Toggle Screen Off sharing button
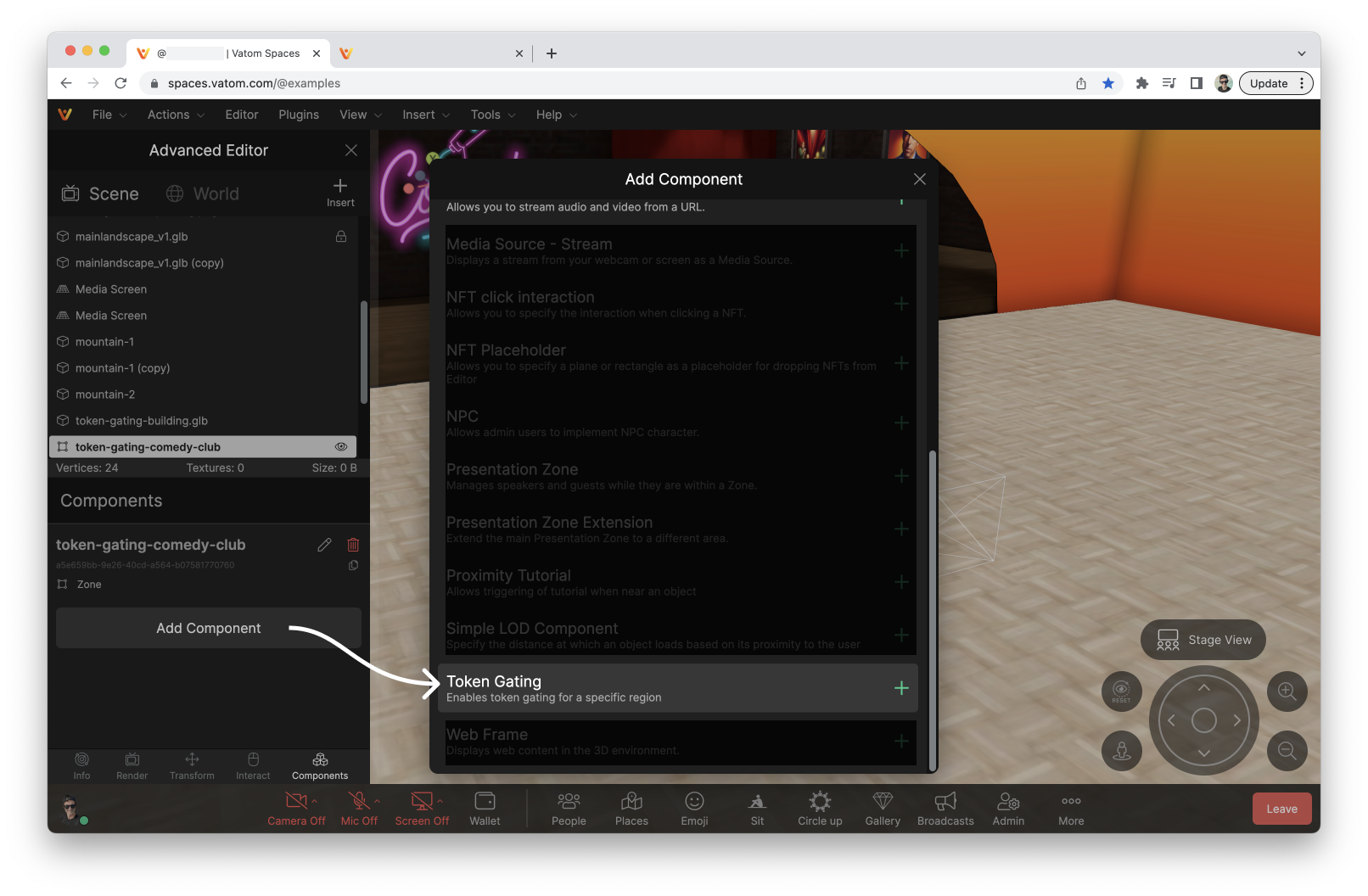This screenshot has height=896, width=1368. tap(422, 809)
